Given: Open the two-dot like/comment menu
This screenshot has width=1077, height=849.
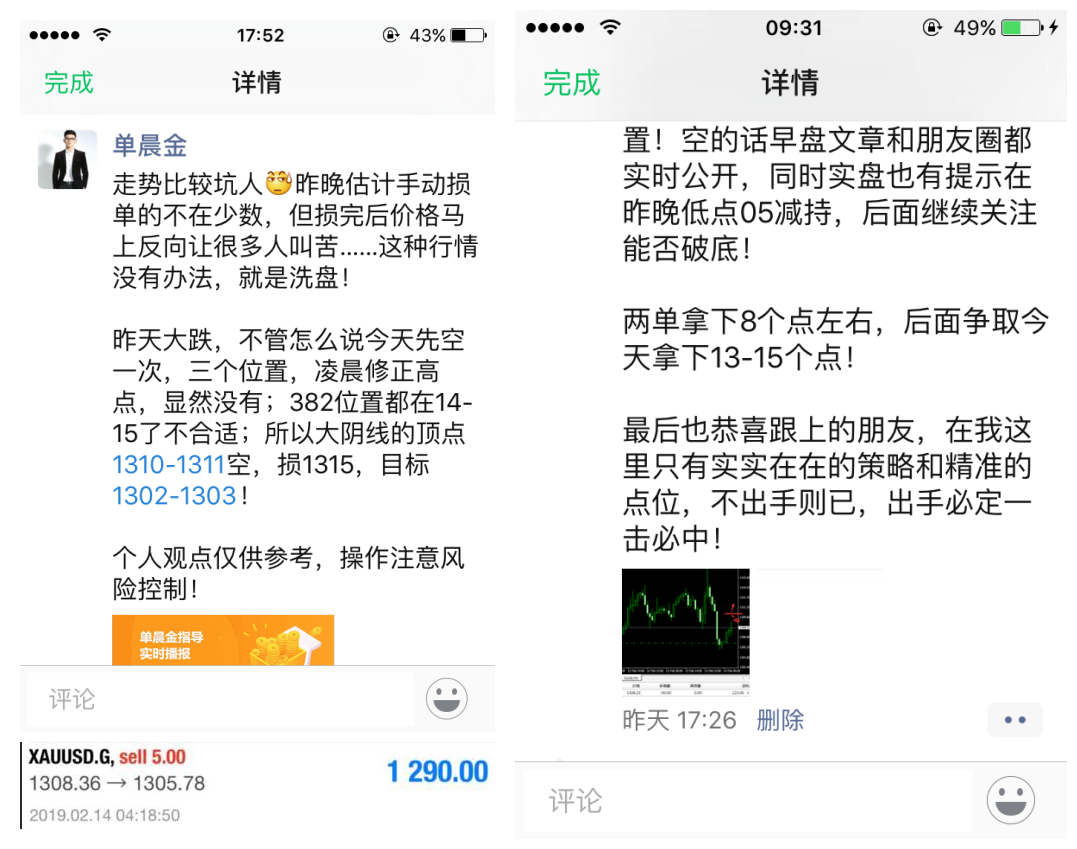Looking at the screenshot, I should point(1015,720).
